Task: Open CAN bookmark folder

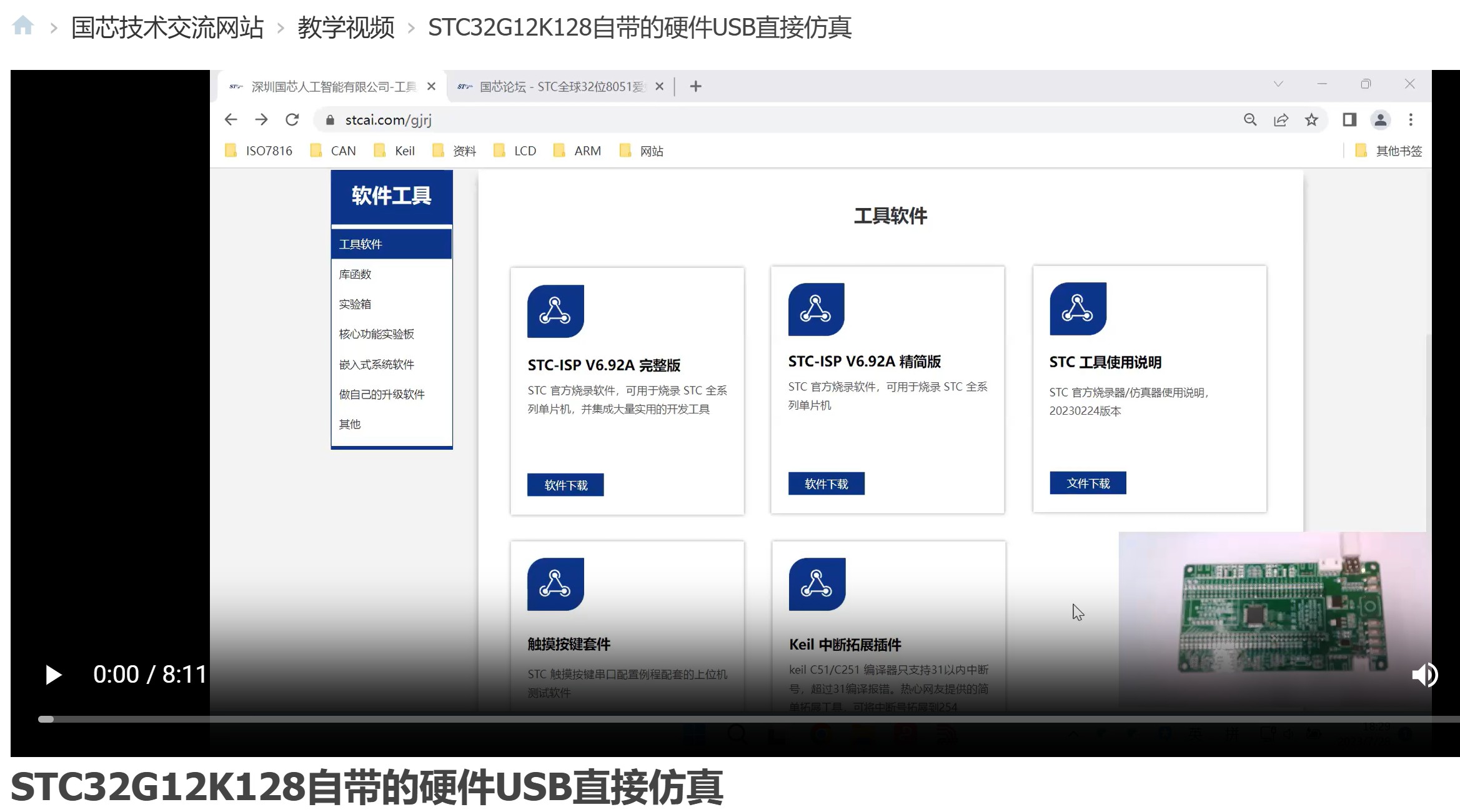Action: pos(333,151)
